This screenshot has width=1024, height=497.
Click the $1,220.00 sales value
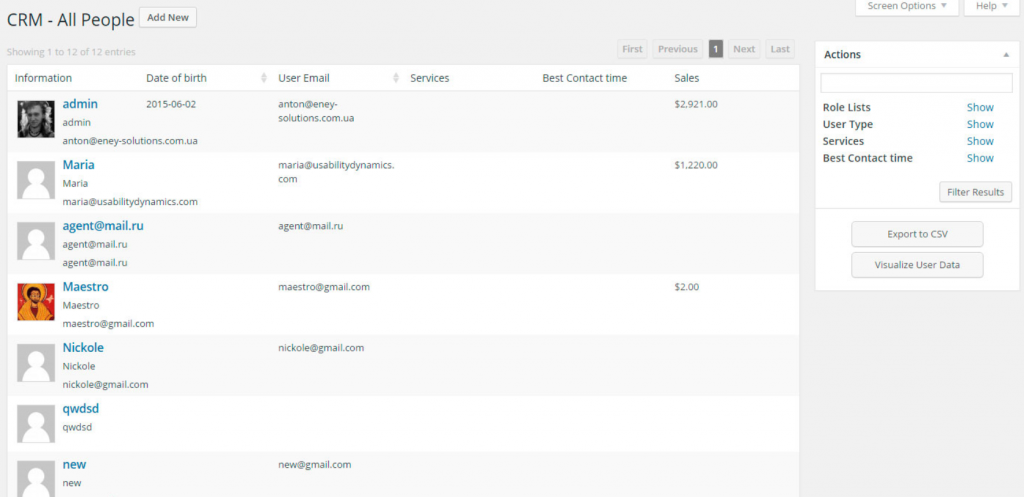click(696, 165)
